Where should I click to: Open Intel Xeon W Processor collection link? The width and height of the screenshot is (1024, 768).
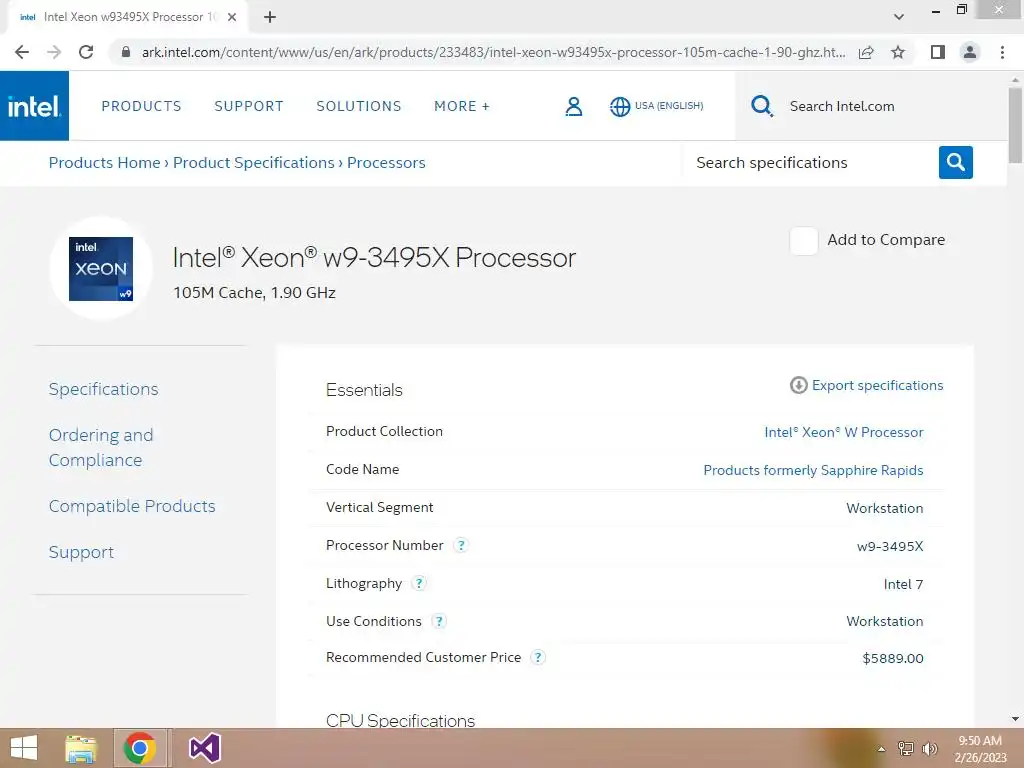click(844, 432)
